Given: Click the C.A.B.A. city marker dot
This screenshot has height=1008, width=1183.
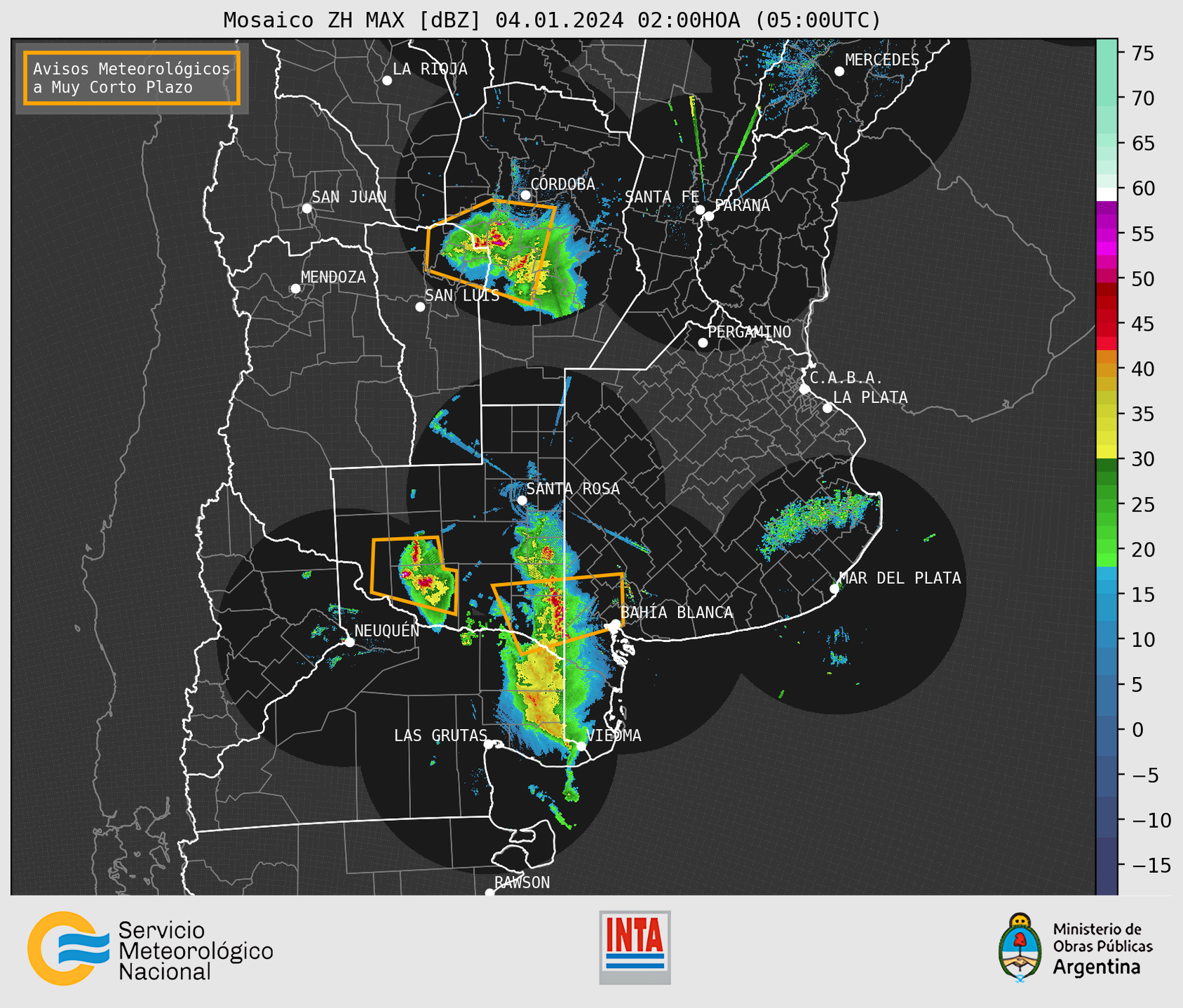Looking at the screenshot, I should (x=804, y=389).
